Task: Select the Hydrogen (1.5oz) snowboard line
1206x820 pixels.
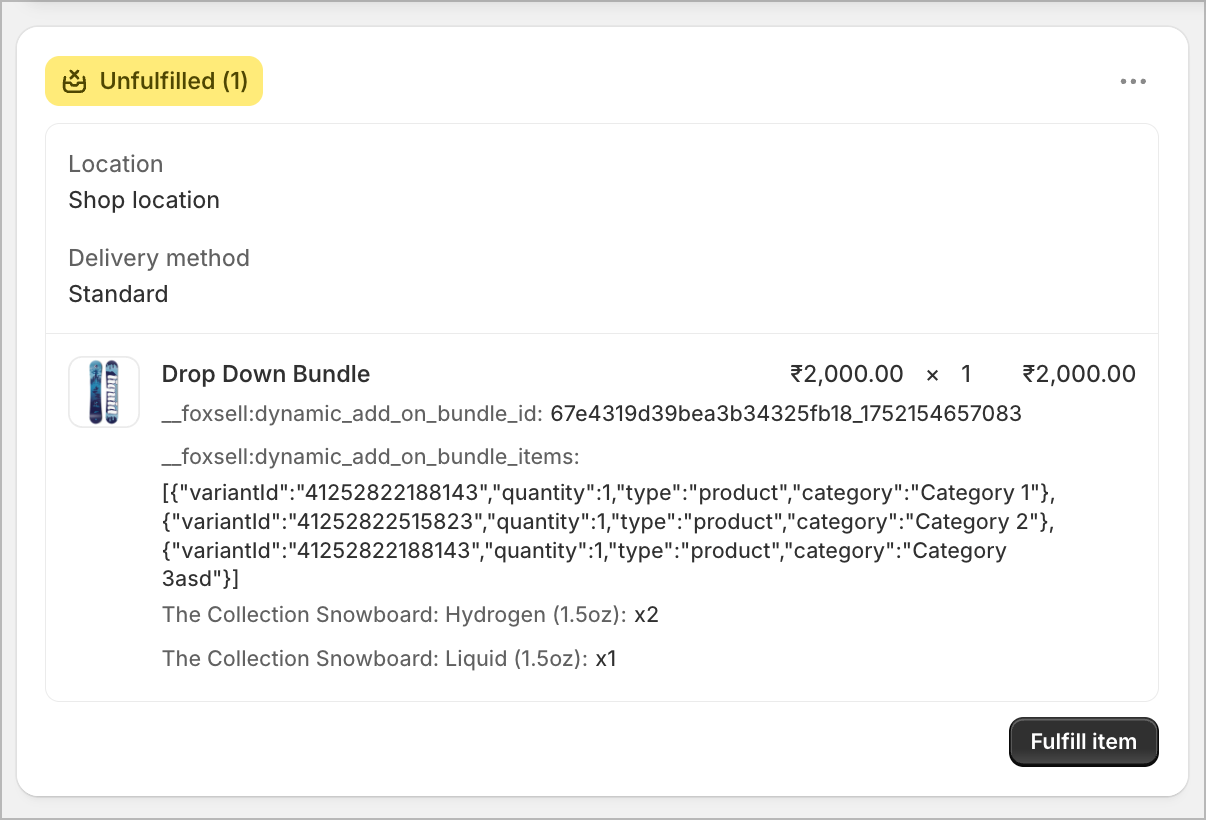Action: coord(410,614)
